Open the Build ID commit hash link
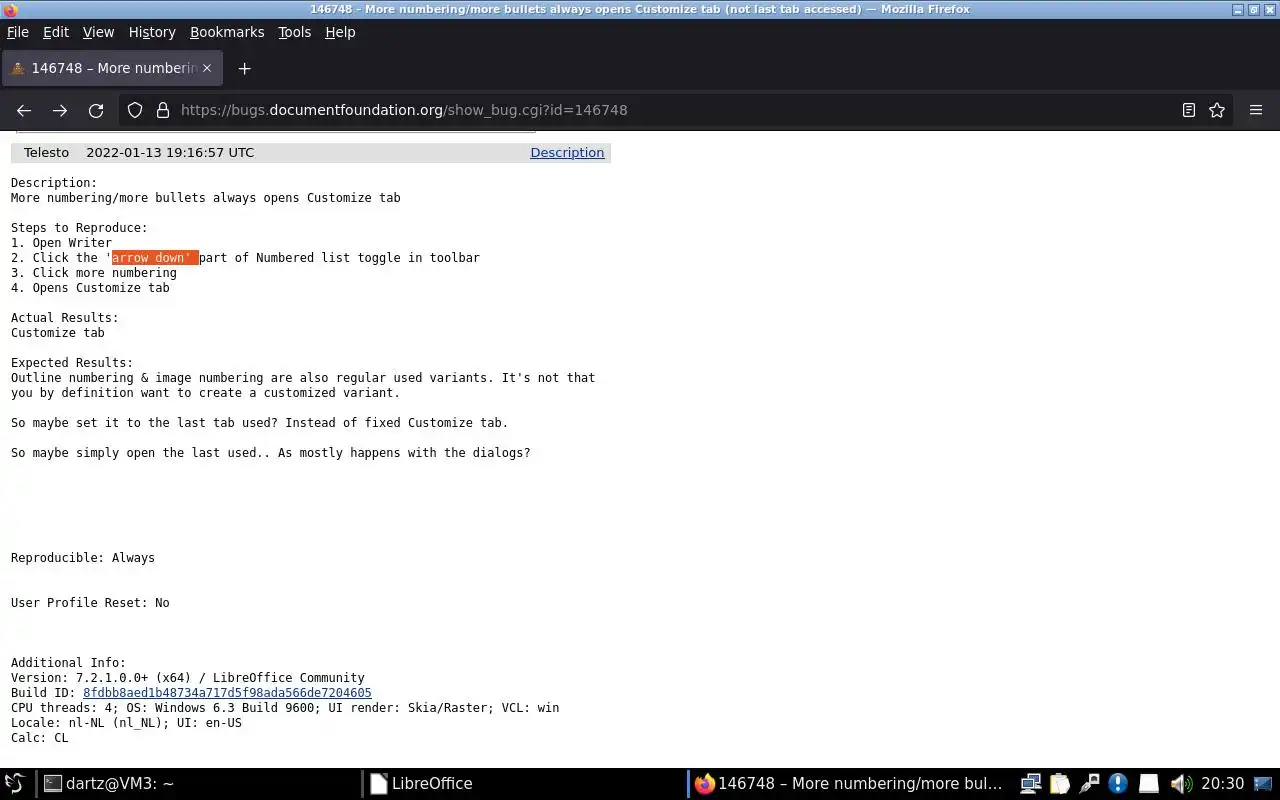Viewport: 1280px width, 800px height. point(227,693)
